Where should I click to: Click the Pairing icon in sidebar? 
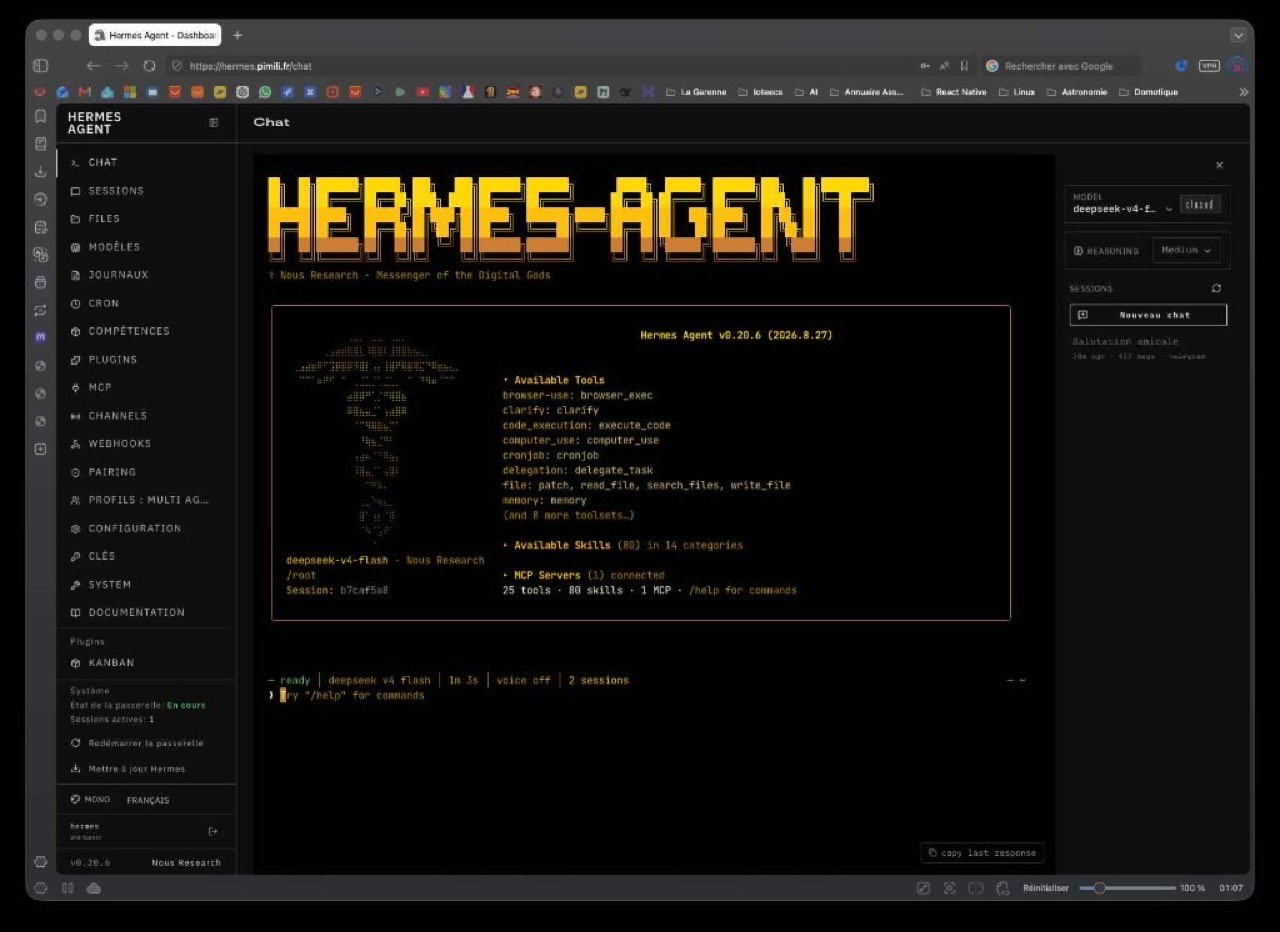click(76, 472)
